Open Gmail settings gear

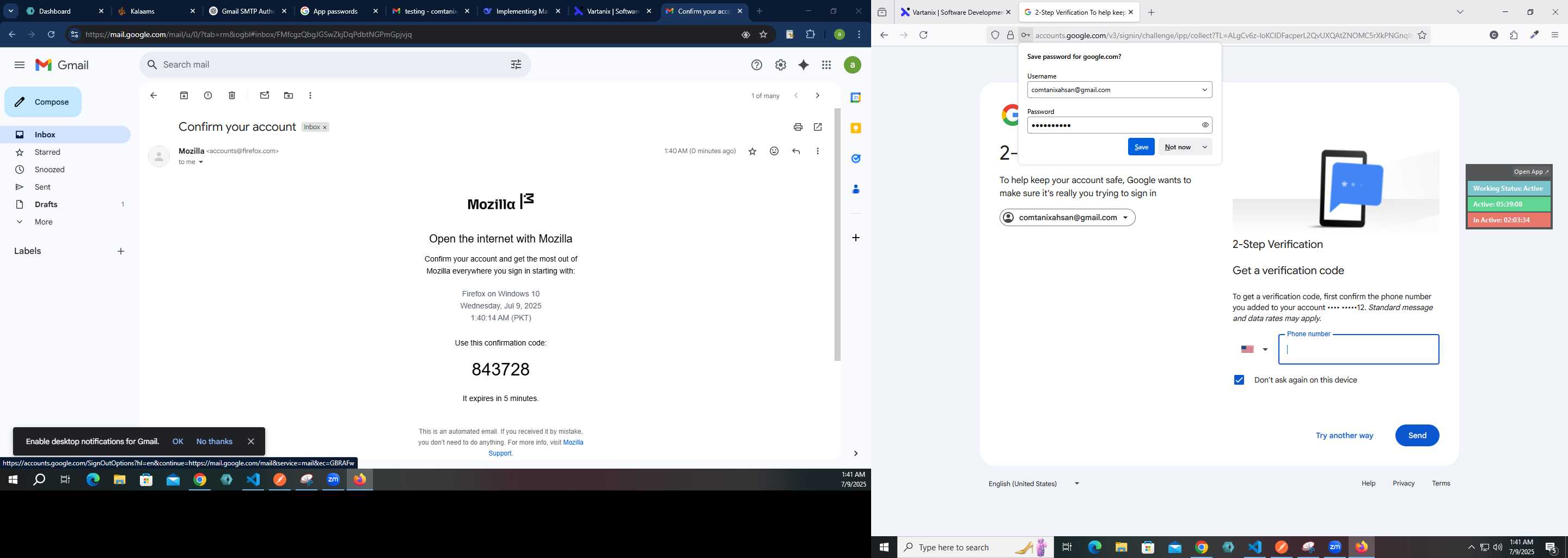click(780, 64)
